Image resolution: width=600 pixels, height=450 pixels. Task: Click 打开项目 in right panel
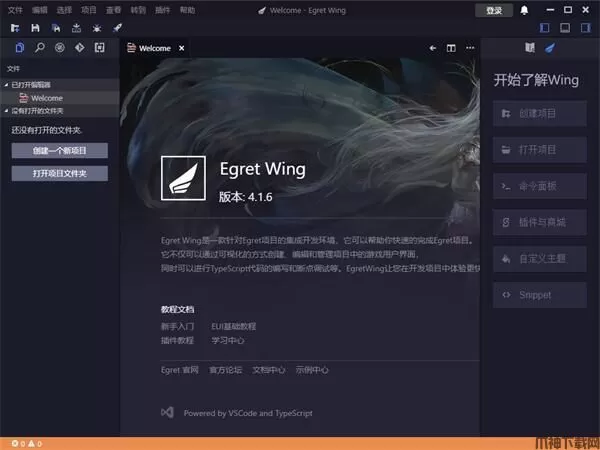[x=540, y=150]
